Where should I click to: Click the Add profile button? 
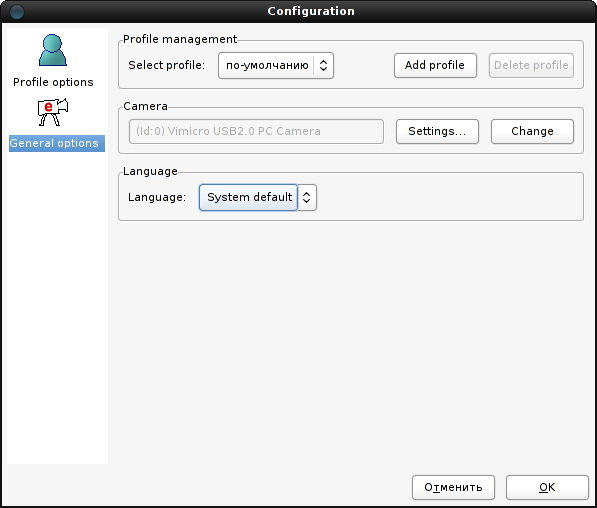(x=435, y=65)
